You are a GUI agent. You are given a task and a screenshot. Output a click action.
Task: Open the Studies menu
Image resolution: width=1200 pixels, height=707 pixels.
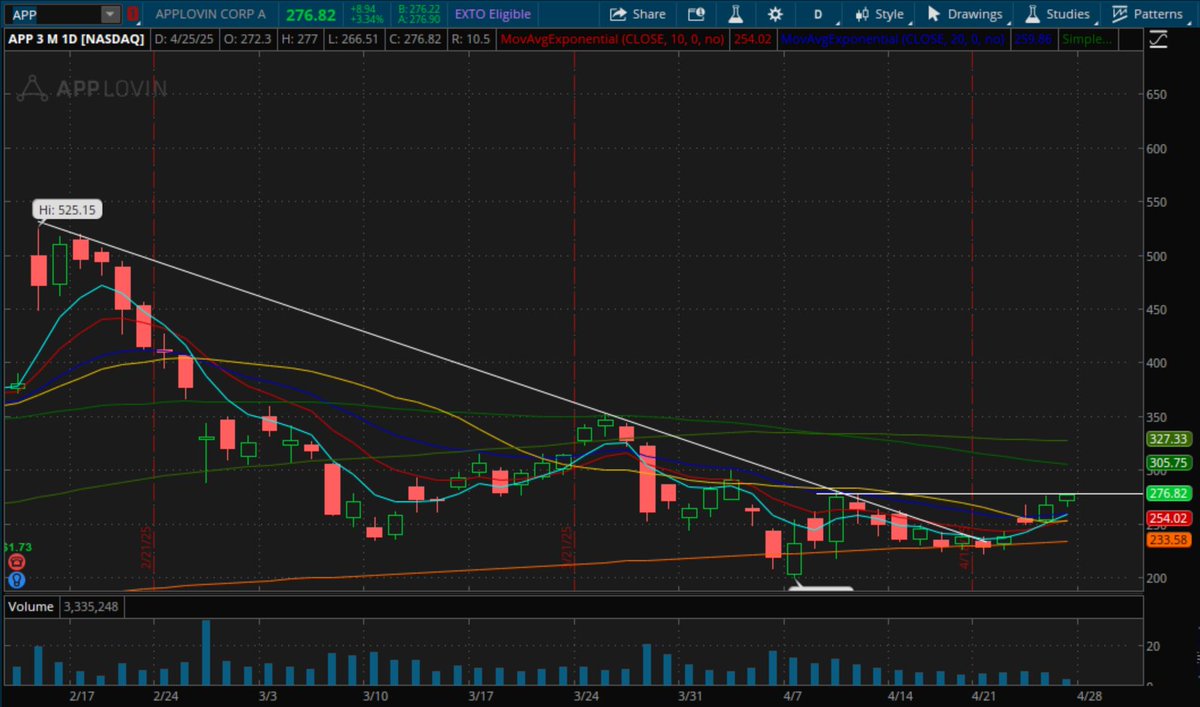[1056, 14]
